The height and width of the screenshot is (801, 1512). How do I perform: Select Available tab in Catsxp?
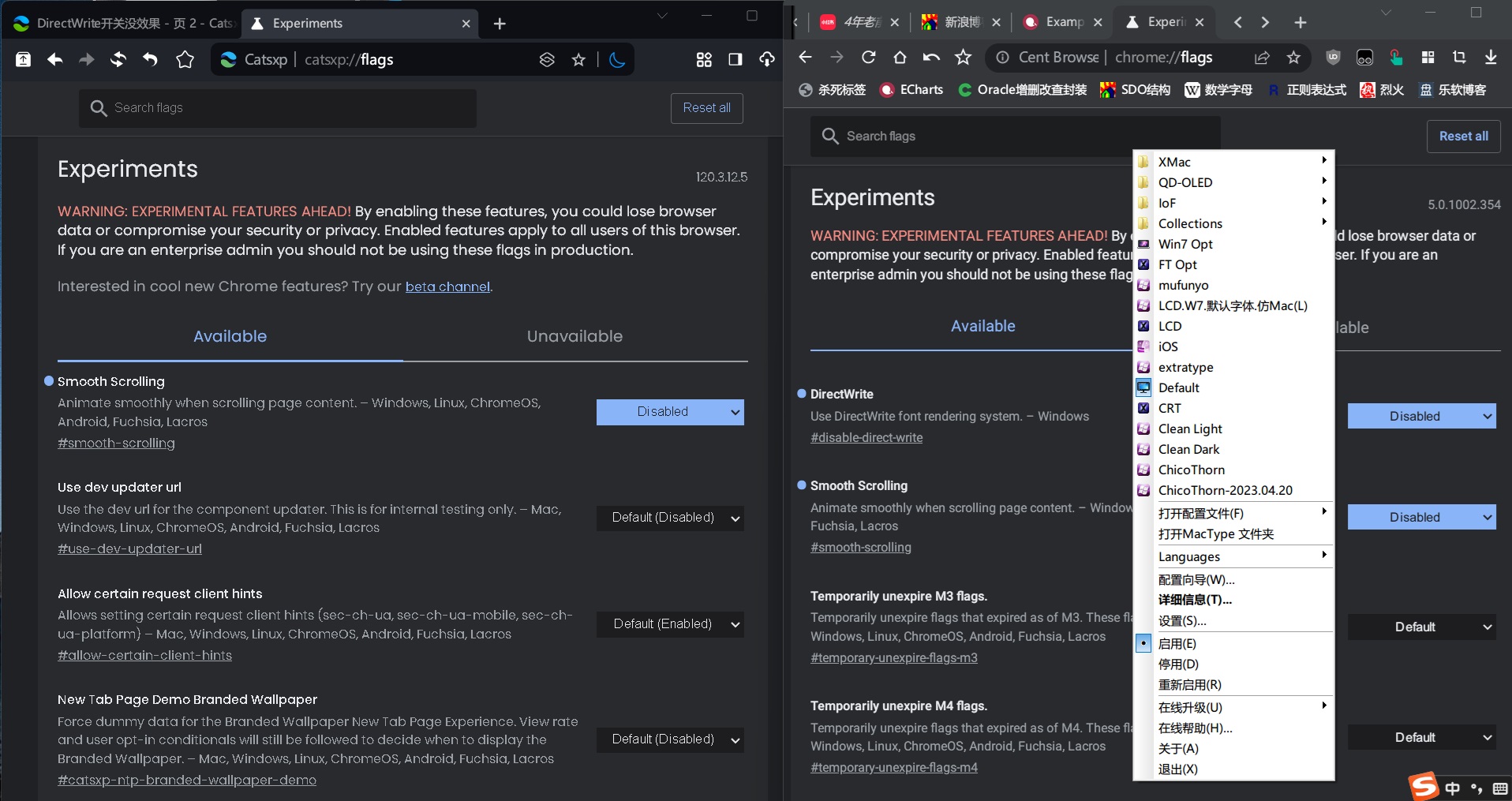click(230, 336)
